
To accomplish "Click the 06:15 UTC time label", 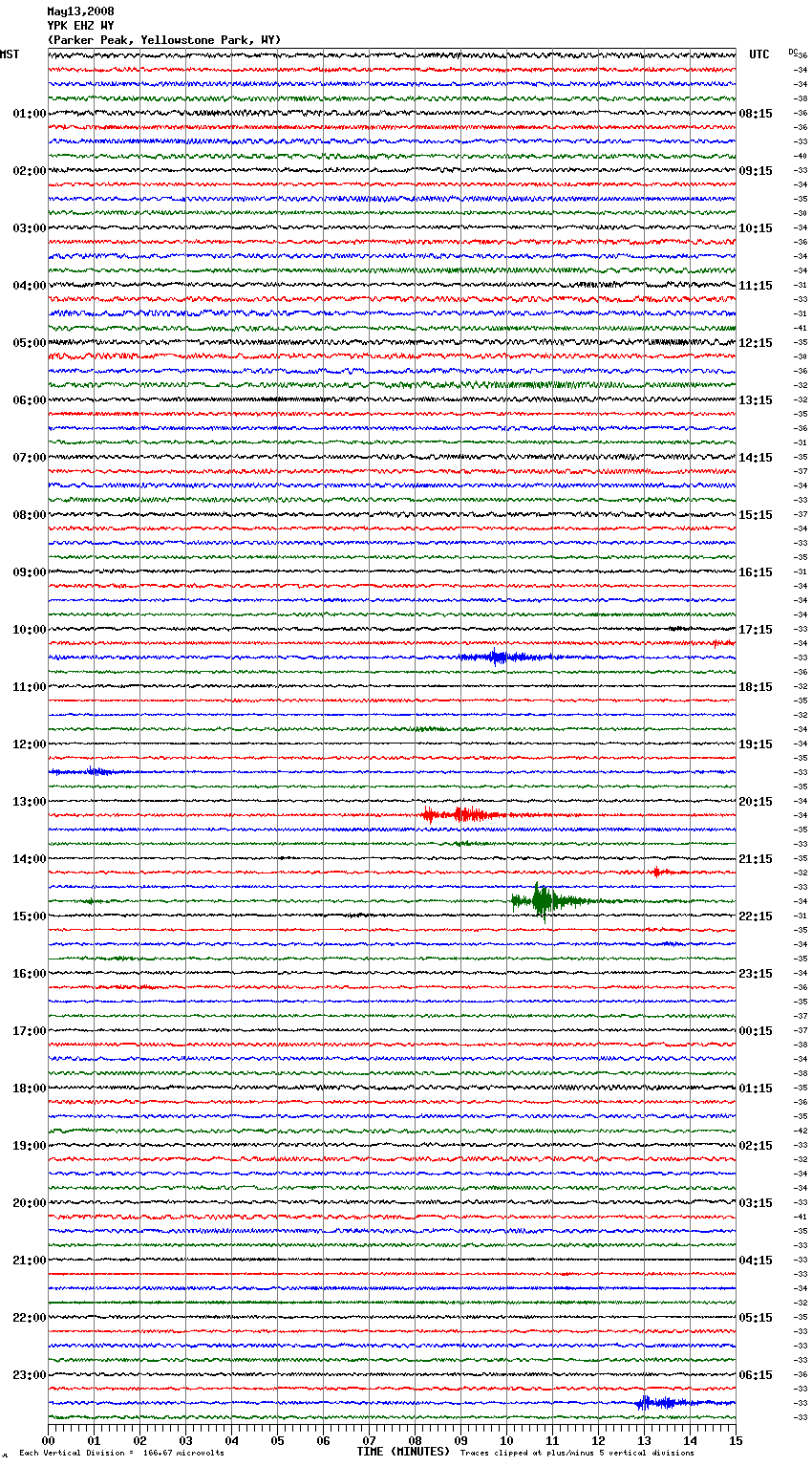I will point(756,1375).
